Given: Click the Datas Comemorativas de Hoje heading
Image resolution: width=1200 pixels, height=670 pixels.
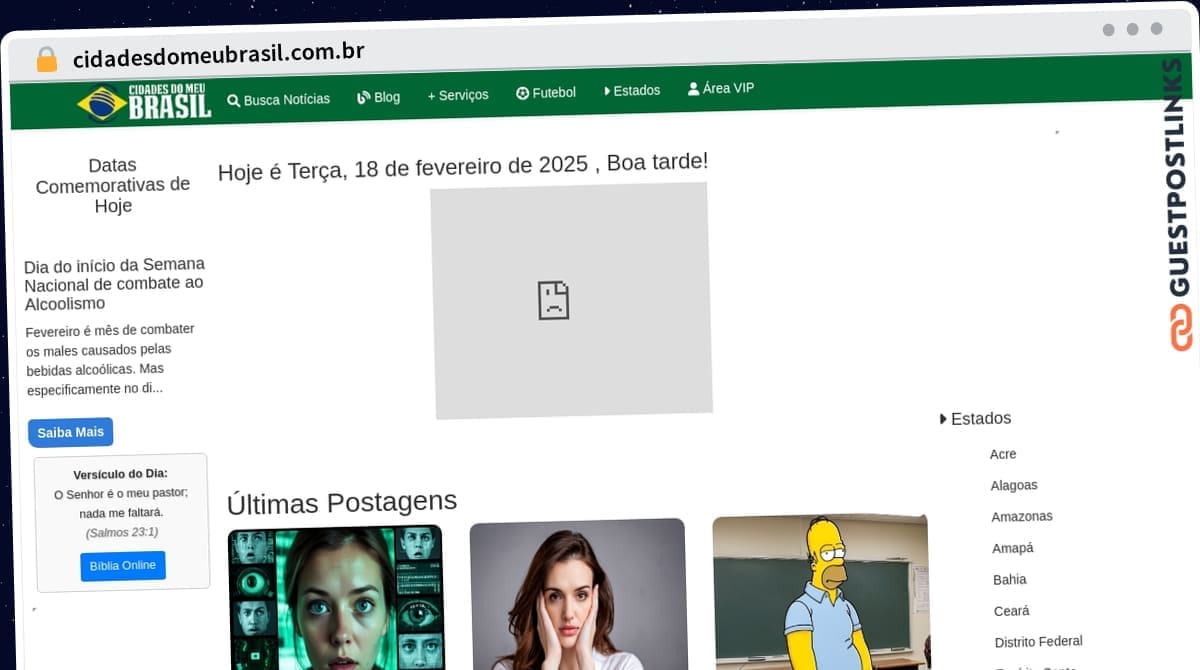Looking at the screenshot, I should (113, 186).
